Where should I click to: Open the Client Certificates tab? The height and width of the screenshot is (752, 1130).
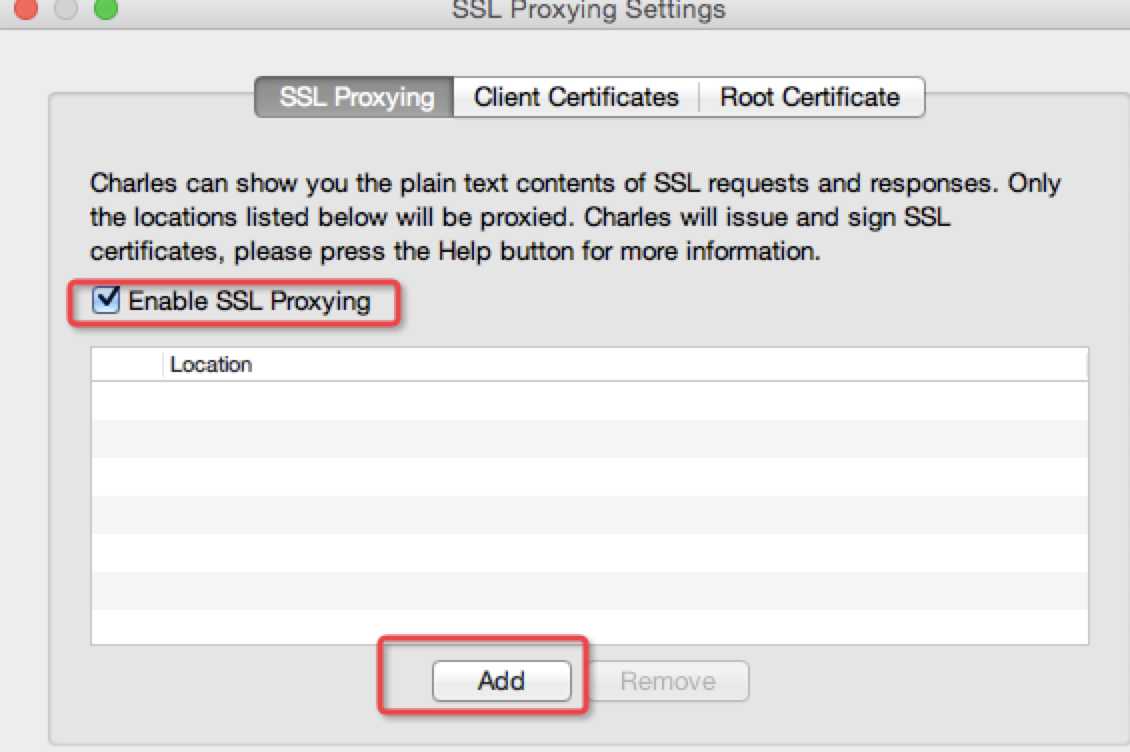tap(576, 97)
